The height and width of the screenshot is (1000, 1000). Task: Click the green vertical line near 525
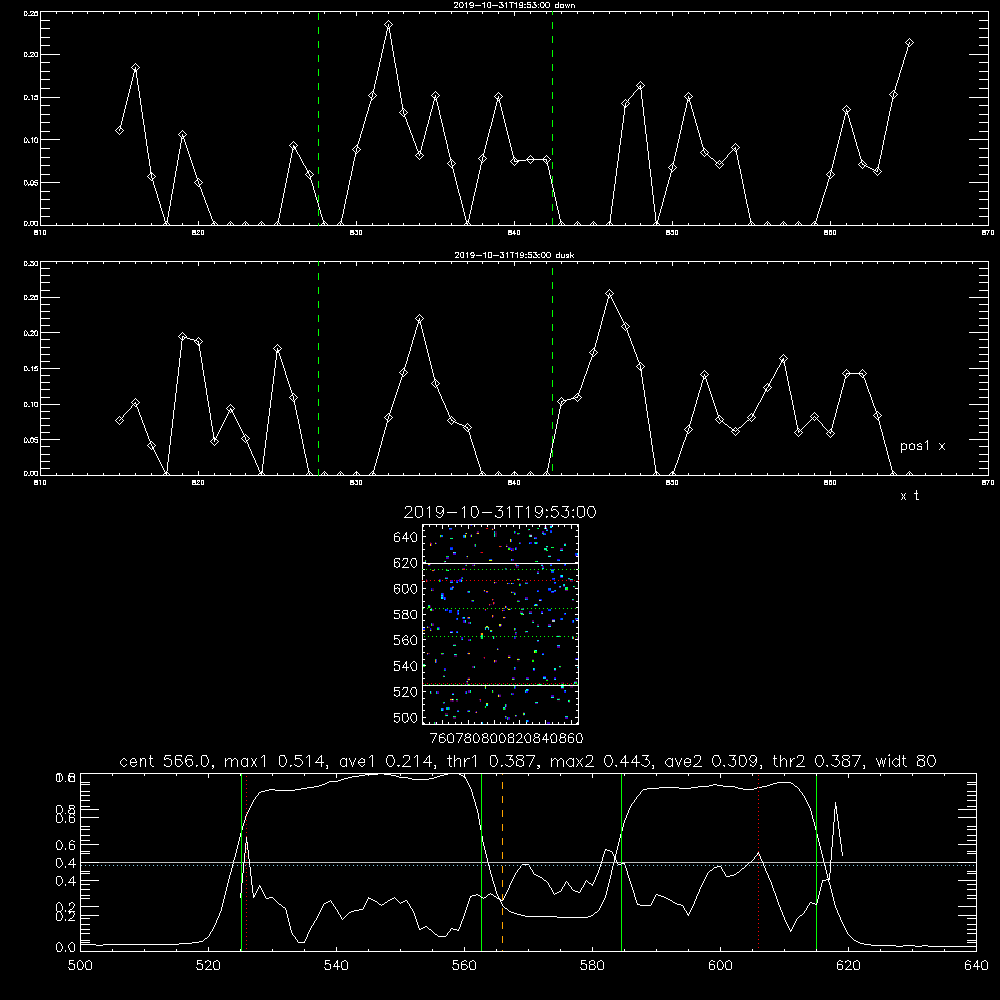(x=241, y=861)
